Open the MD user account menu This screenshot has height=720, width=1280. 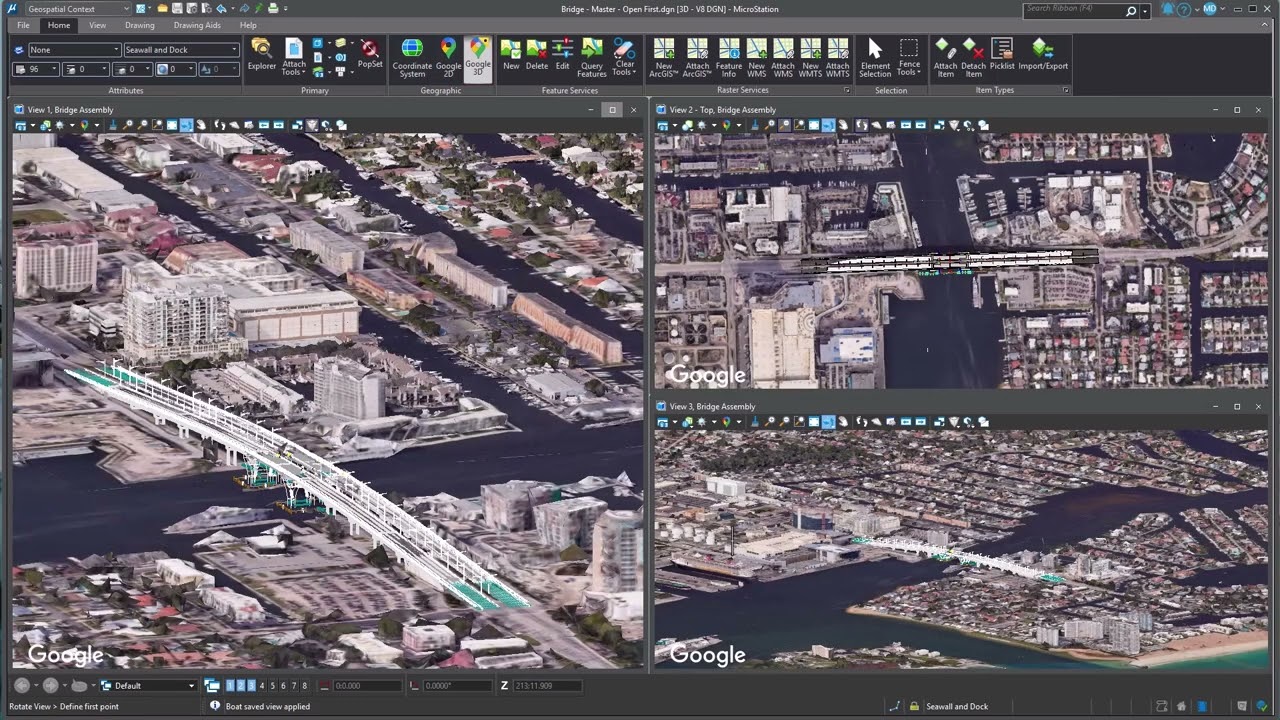pyautogui.click(x=1210, y=9)
